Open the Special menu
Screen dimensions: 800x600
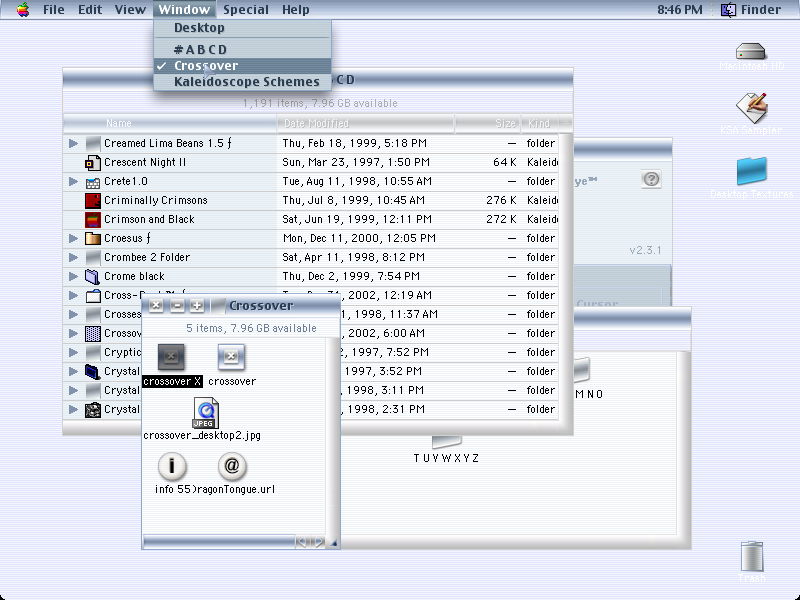tap(245, 10)
